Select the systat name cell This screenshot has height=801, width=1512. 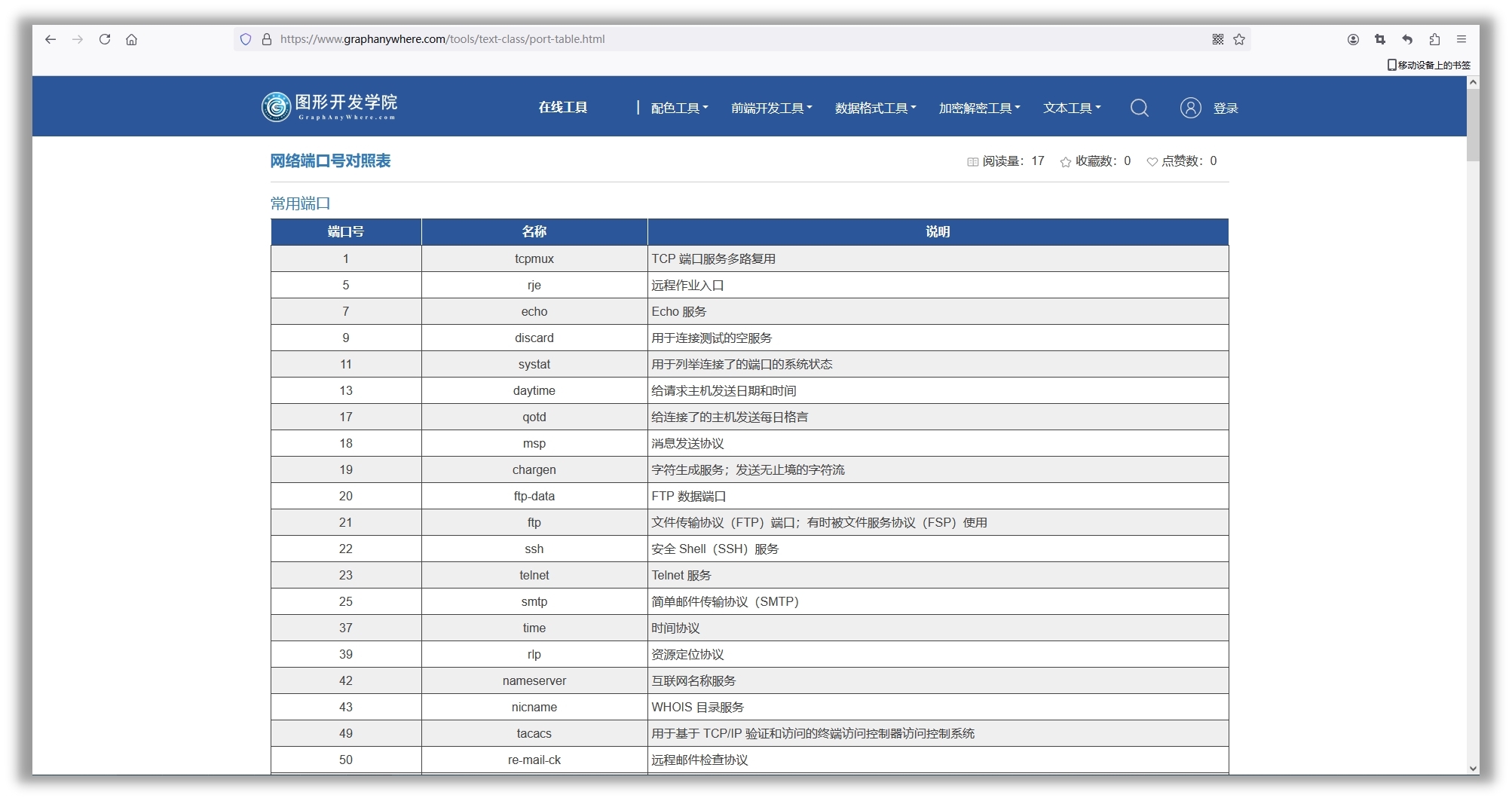pos(534,364)
